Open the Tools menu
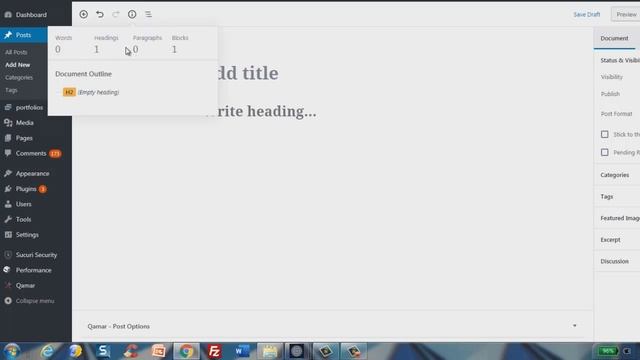Viewport: 640px width, 360px height. 23,220
